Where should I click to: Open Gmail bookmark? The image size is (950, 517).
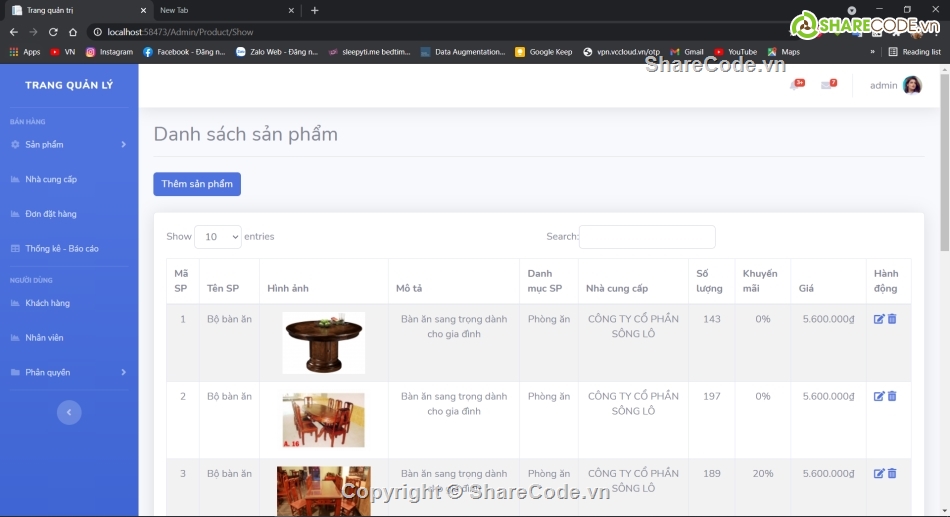click(687, 52)
